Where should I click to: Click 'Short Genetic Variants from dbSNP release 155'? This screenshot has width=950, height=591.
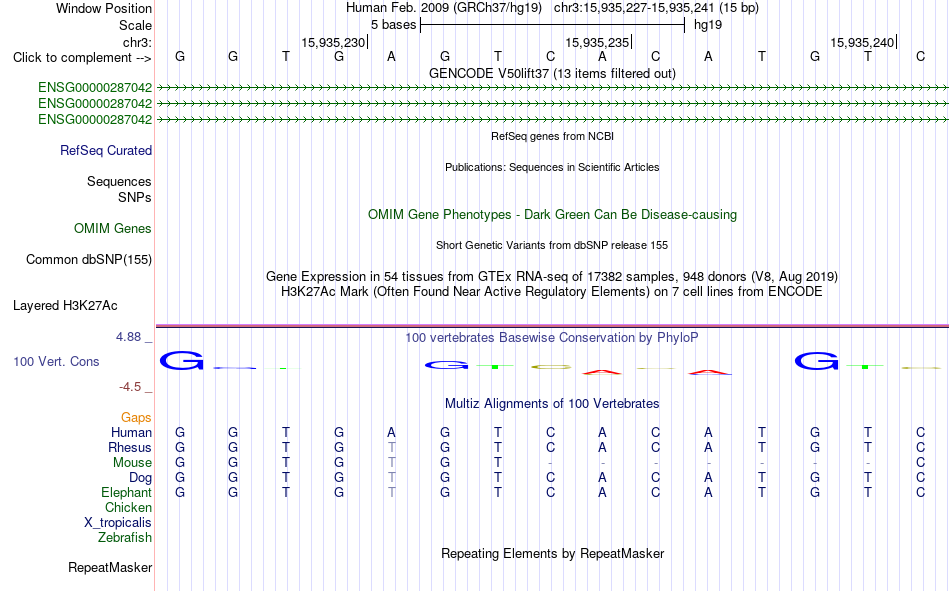click(x=553, y=245)
